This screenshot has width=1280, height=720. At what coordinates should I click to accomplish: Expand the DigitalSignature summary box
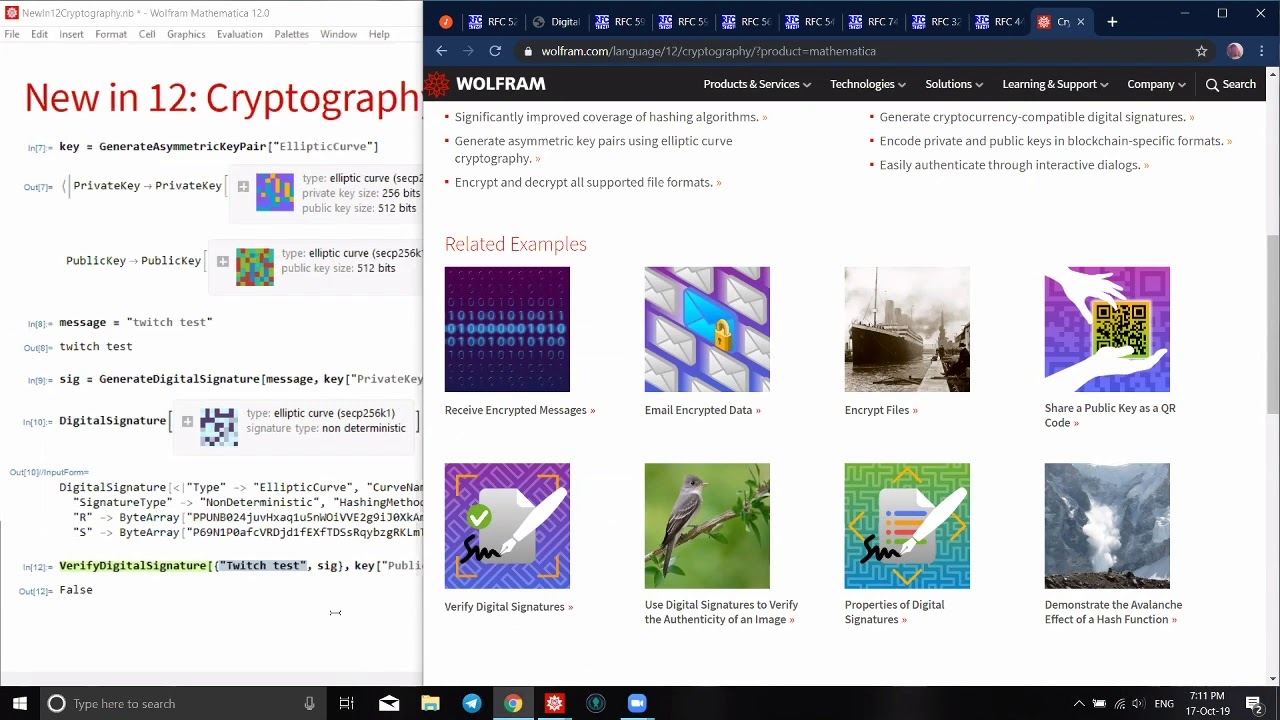tap(187, 422)
